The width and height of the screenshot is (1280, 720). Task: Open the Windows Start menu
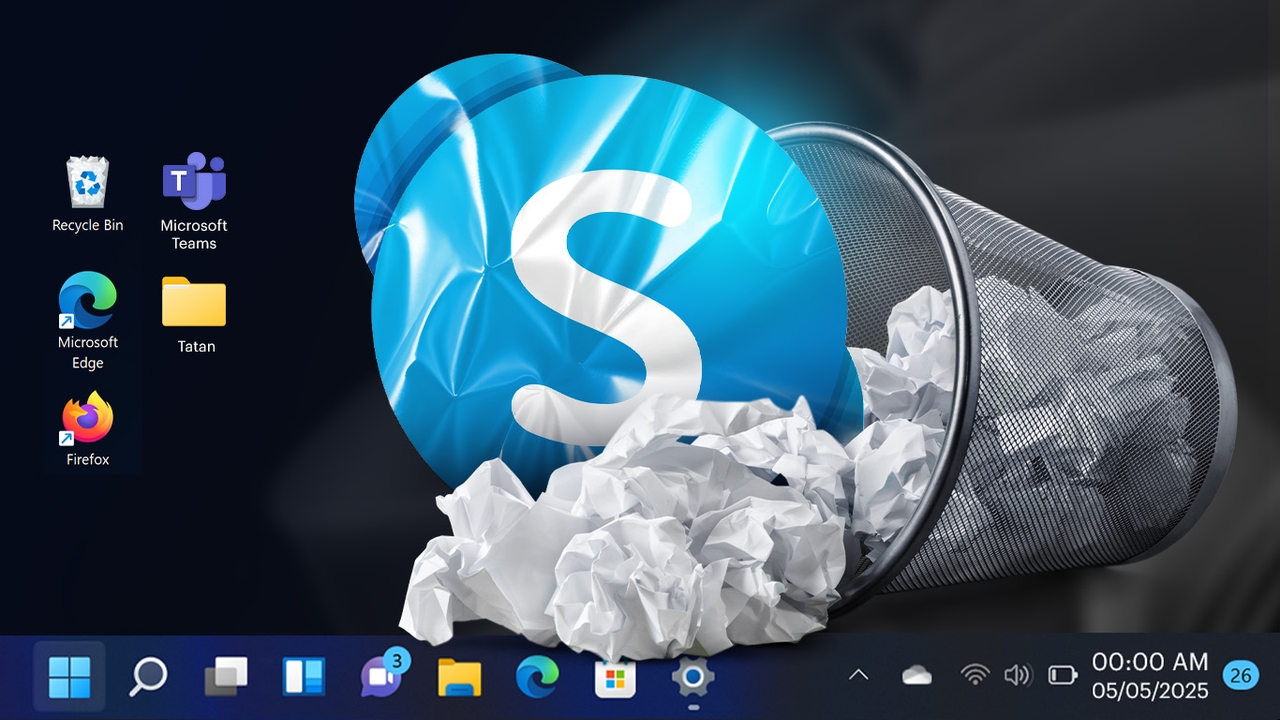69,677
